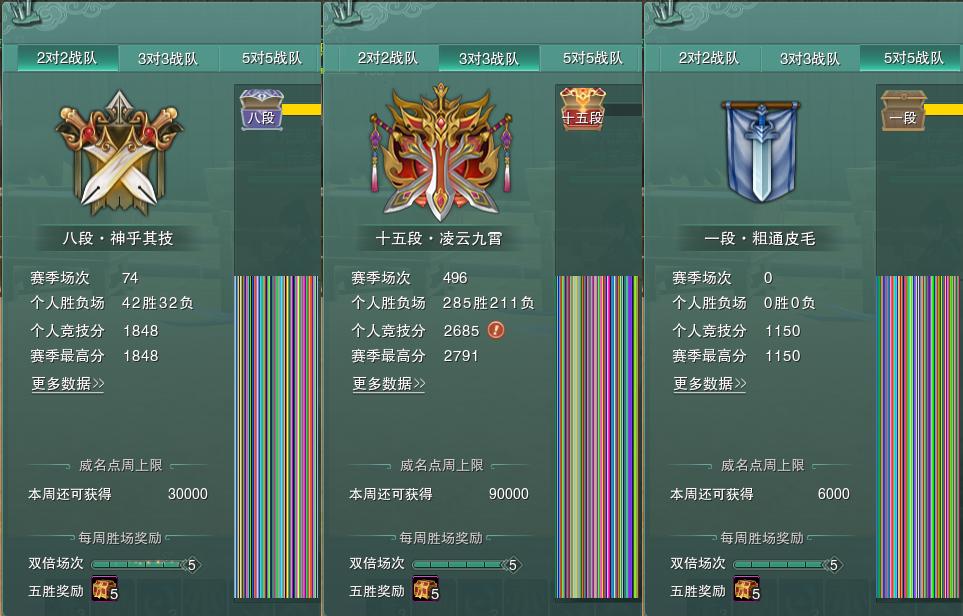This screenshot has width=963, height=616.
Task: Click 五胜奖励 reward icon in 5对5 panel
Action: click(x=747, y=589)
